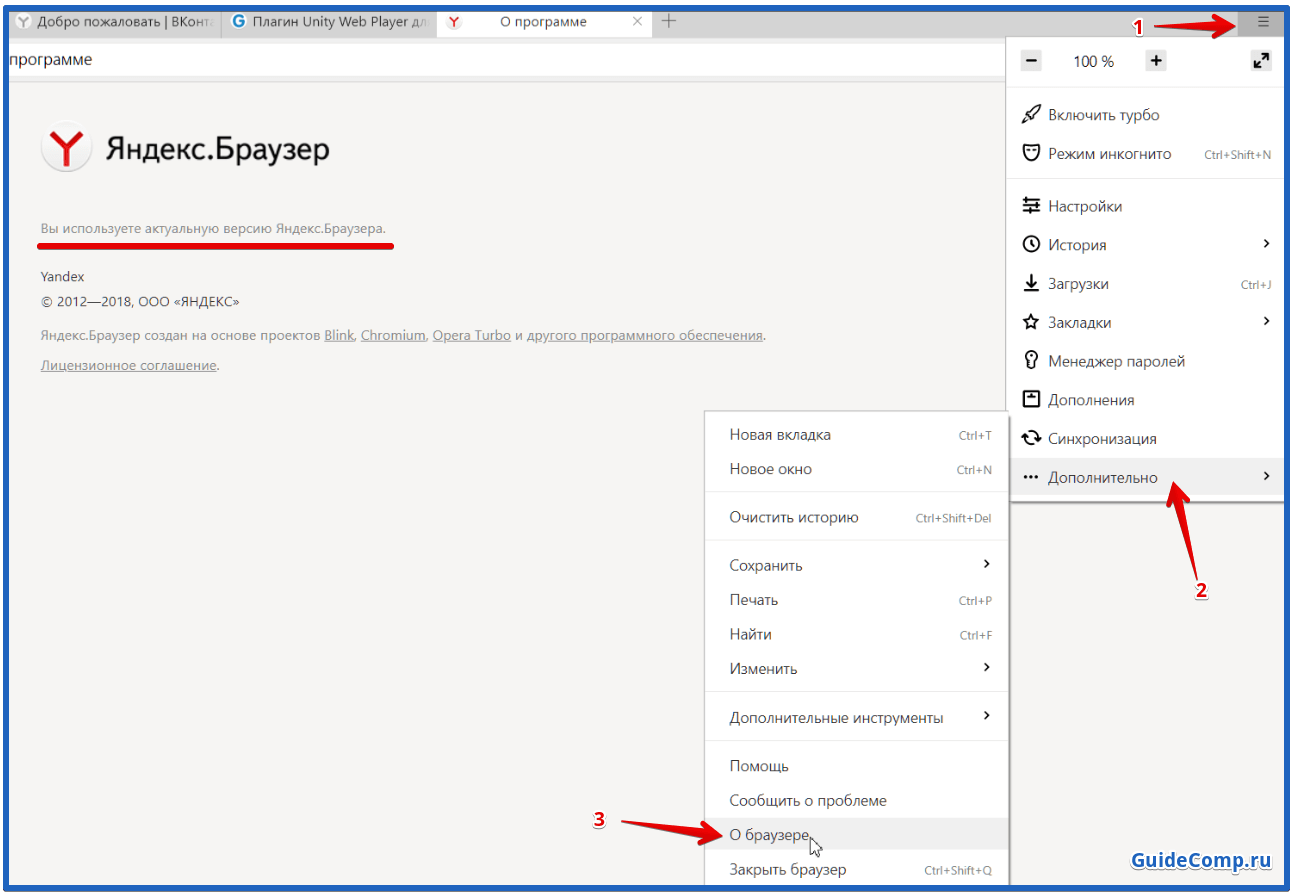Select Найти menu entry
This screenshot has height=895, width=1295.
pyautogui.click(x=857, y=634)
